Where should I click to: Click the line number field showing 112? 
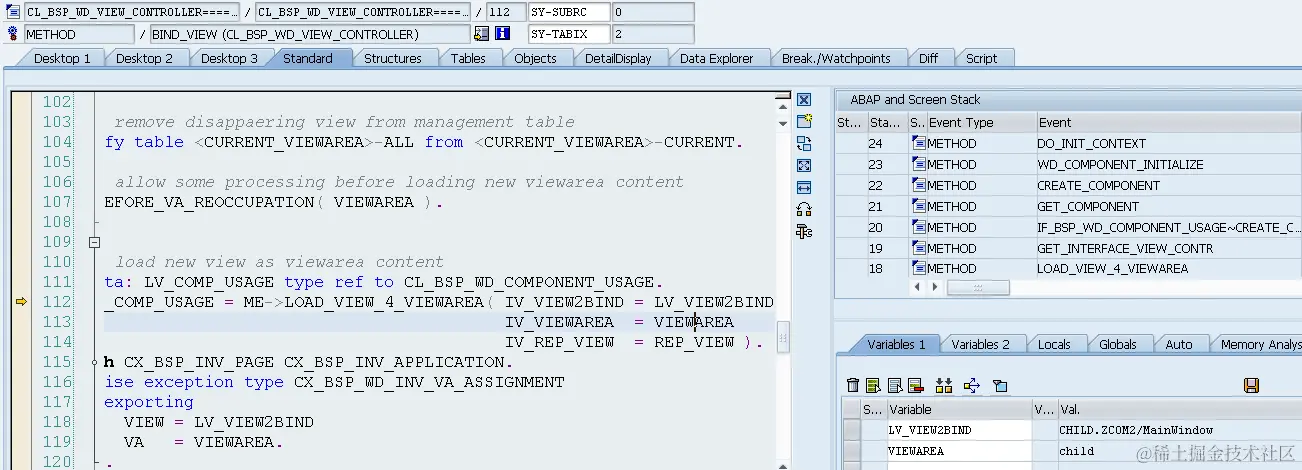click(x=506, y=12)
